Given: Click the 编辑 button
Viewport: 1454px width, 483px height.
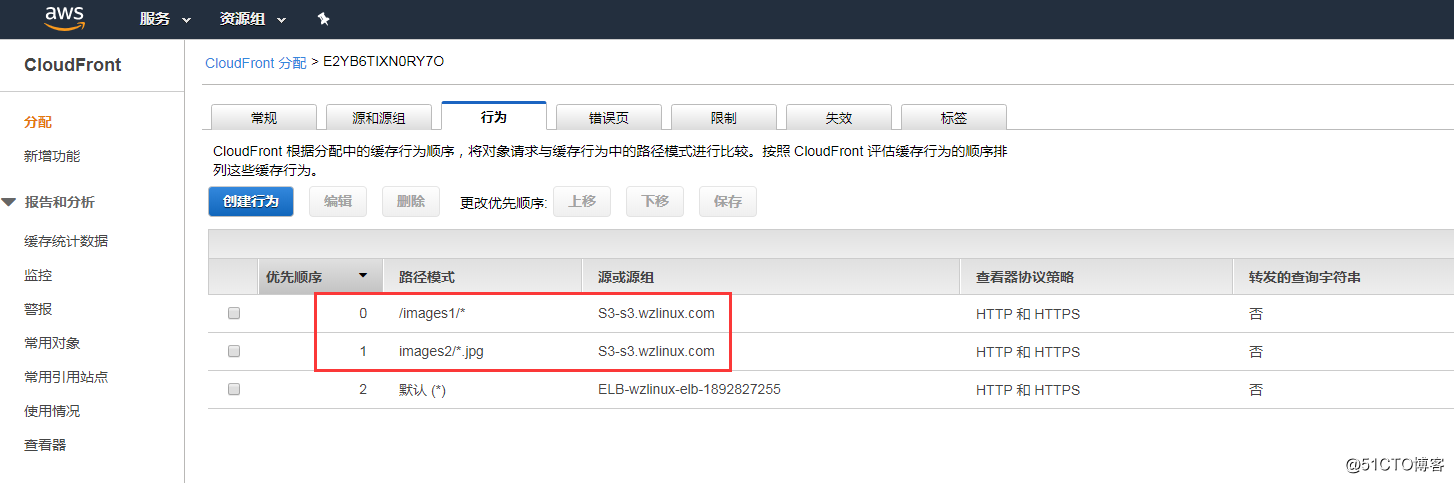Looking at the screenshot, I should point(338,201).
